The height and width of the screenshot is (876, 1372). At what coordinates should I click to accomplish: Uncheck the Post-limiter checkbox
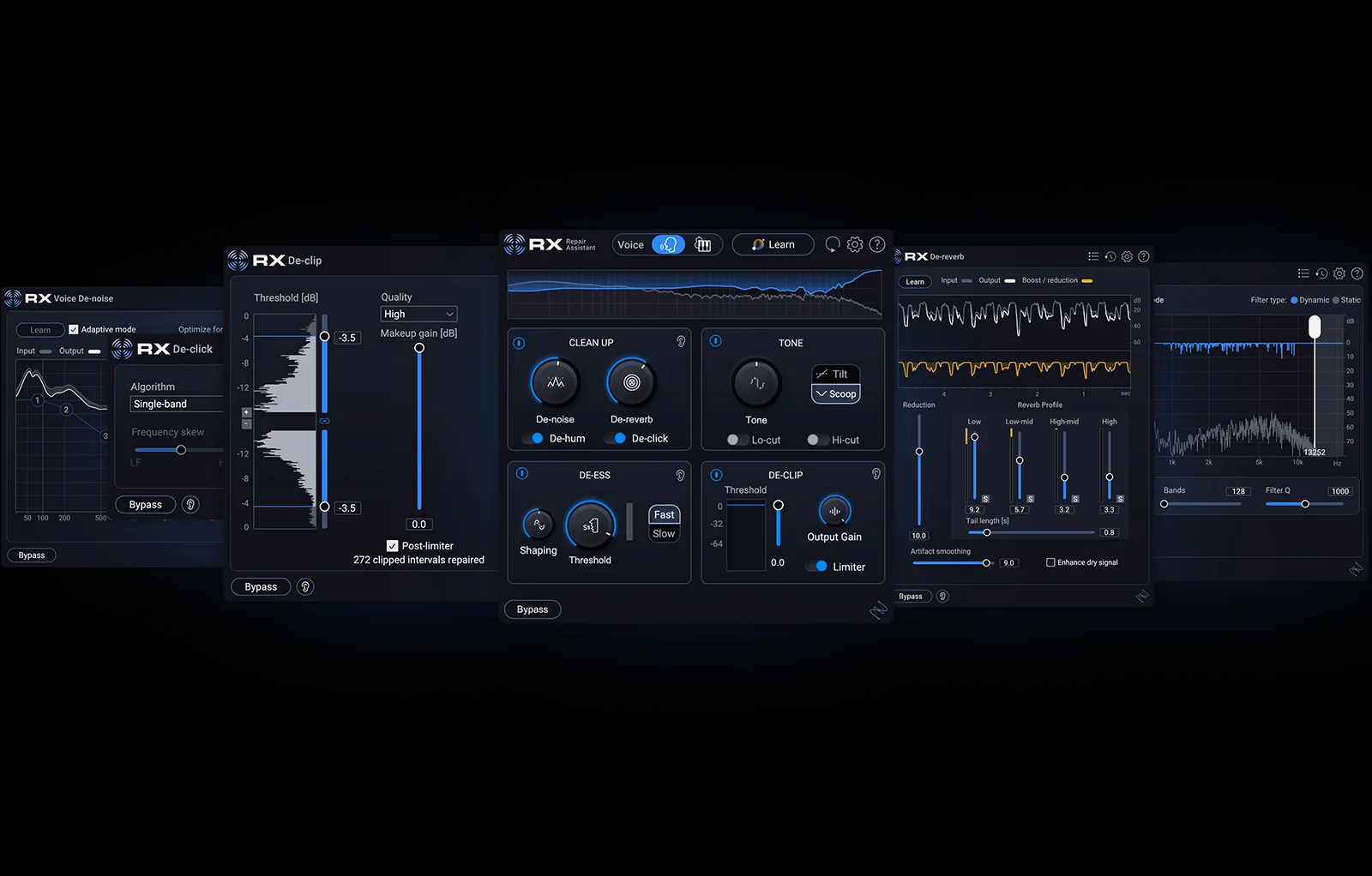[392, 546]
